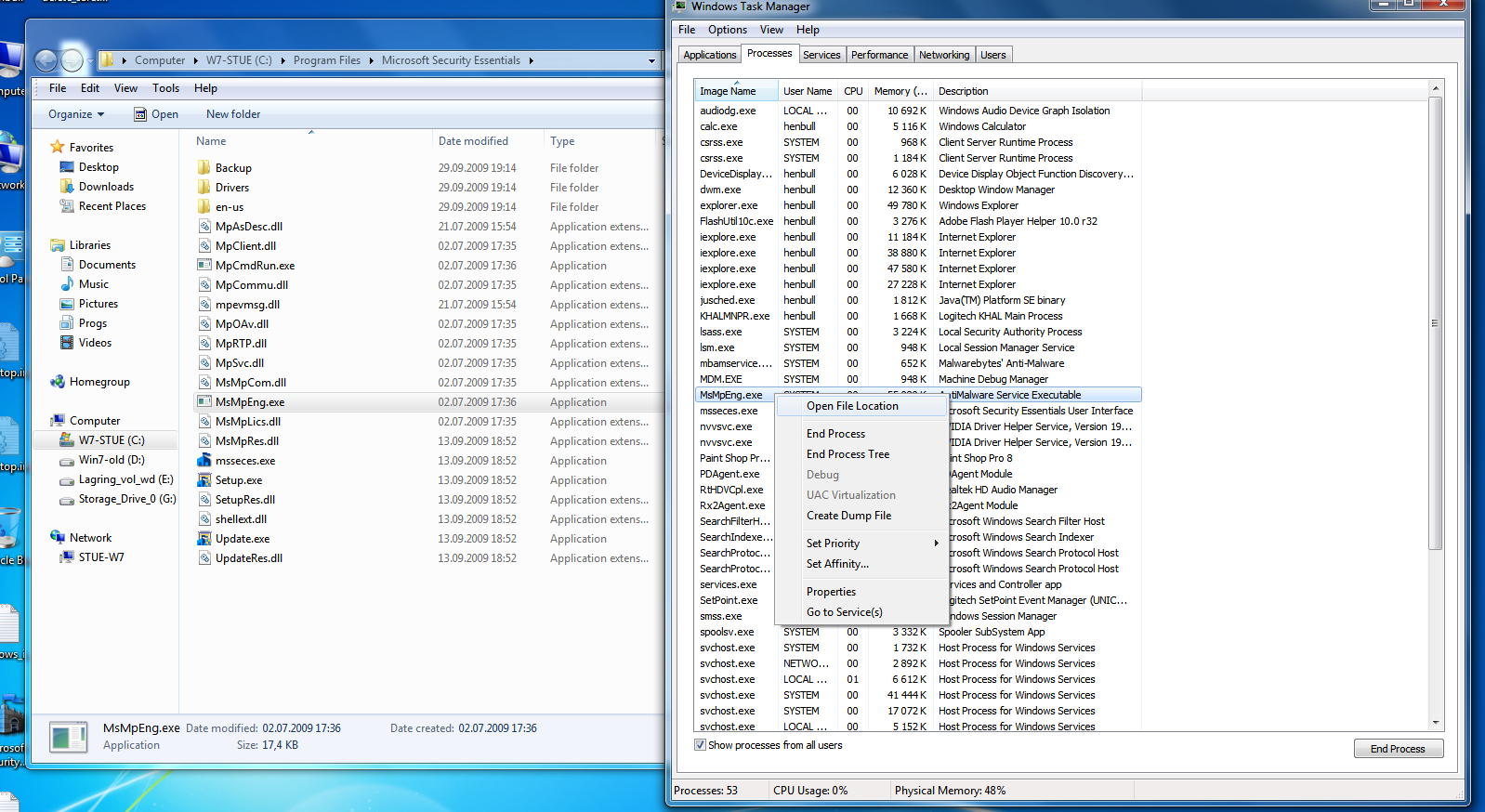
Task: Open Task Manager Options menu
Action: click(727, 30)
